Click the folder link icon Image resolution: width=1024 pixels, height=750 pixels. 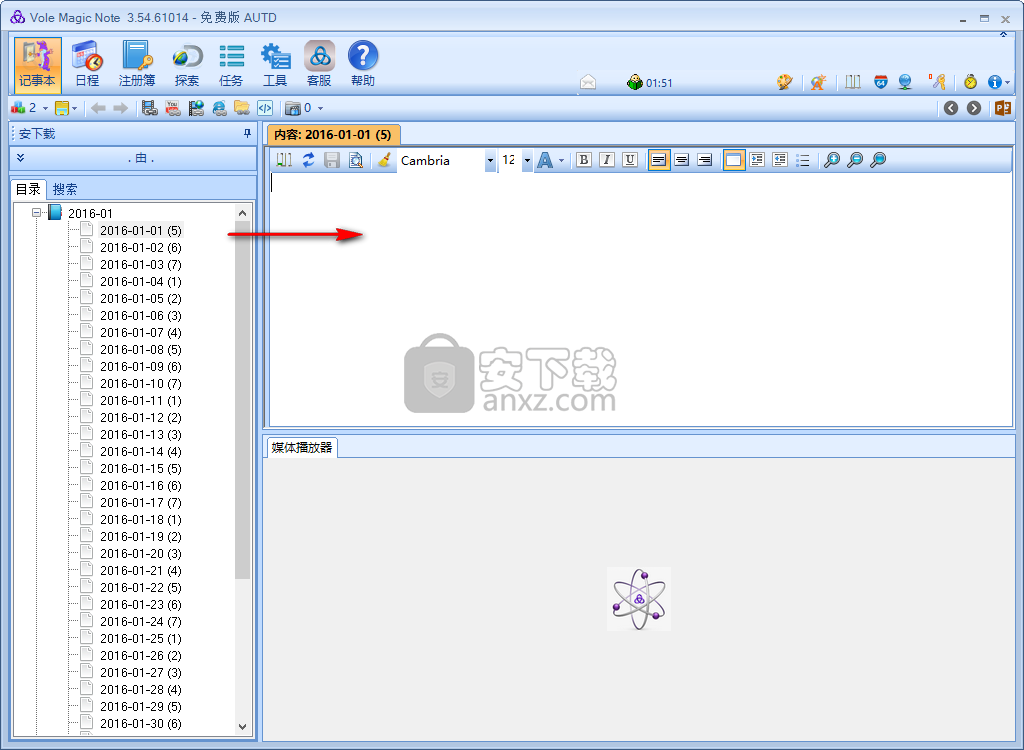(242, 108)
